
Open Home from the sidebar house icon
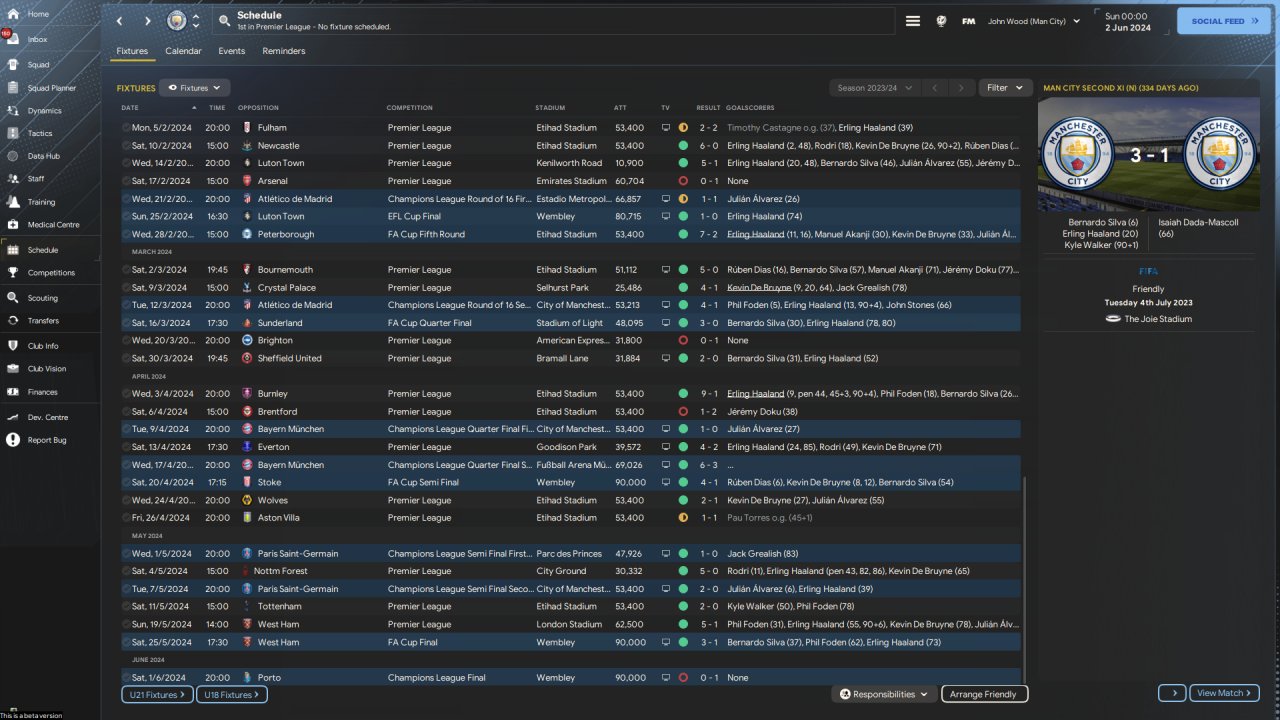13,14
